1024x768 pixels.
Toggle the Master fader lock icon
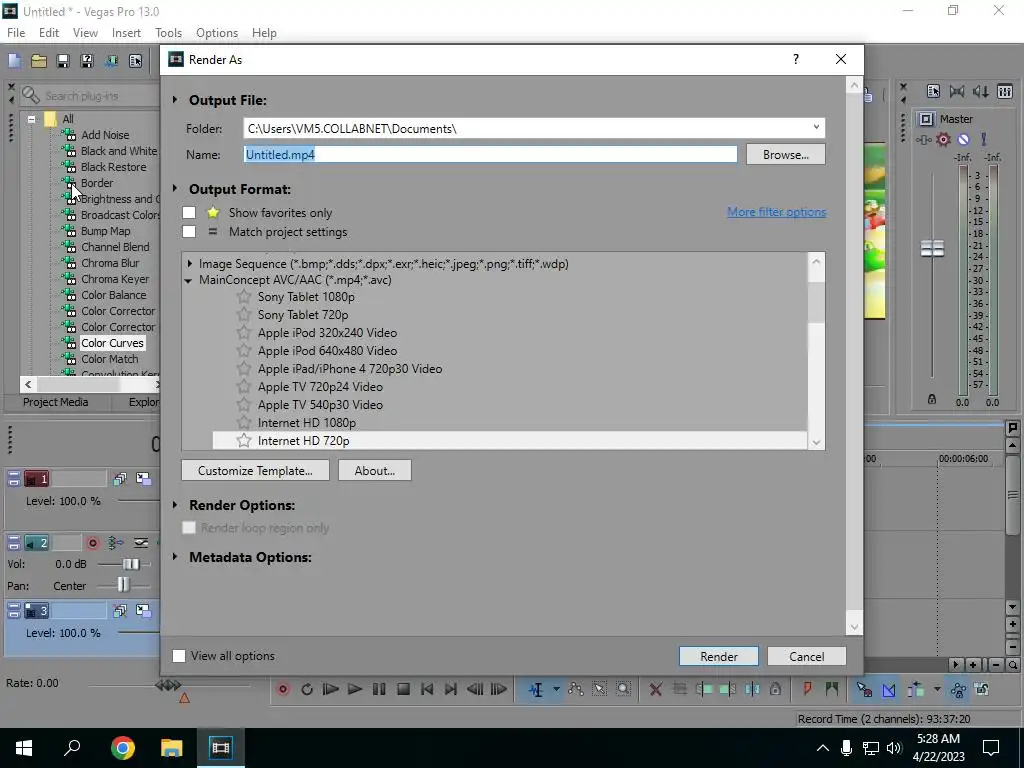(x=932, y=399)
